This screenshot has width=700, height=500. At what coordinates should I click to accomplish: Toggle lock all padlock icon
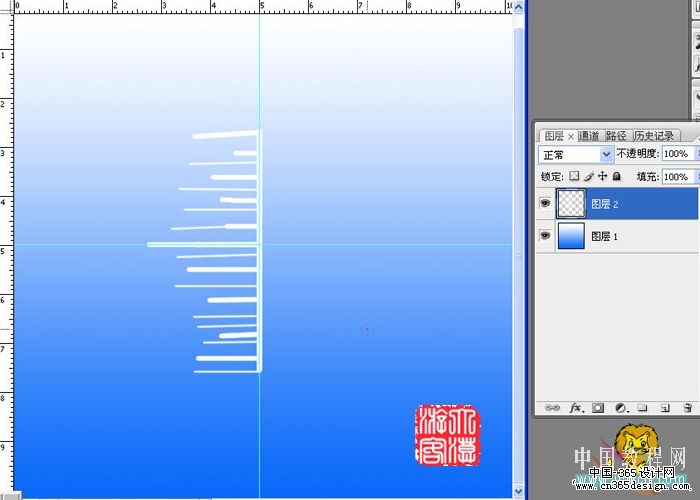[x=617, y=176]
